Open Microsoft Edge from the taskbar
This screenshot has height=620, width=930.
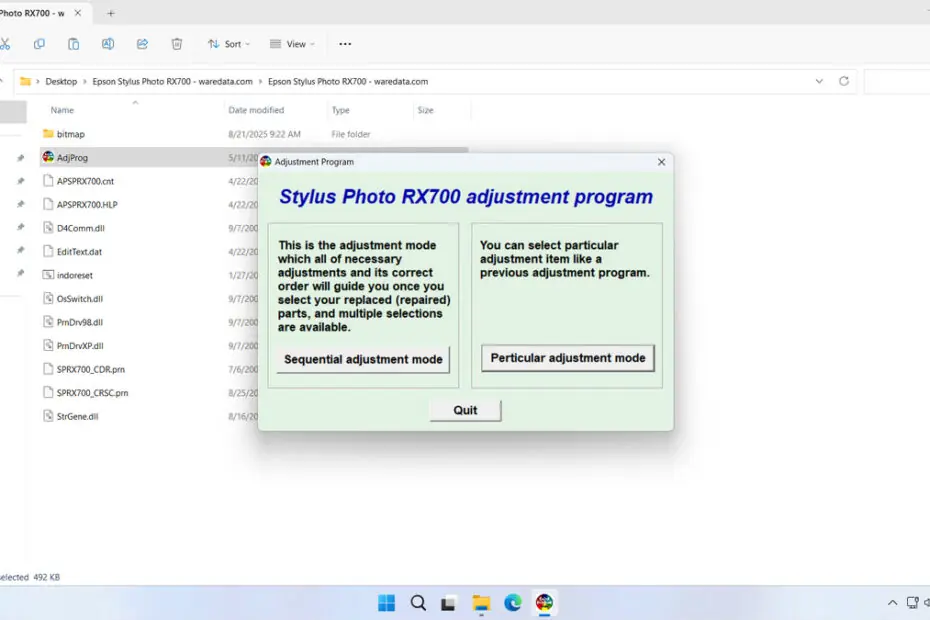coord(513,603)
